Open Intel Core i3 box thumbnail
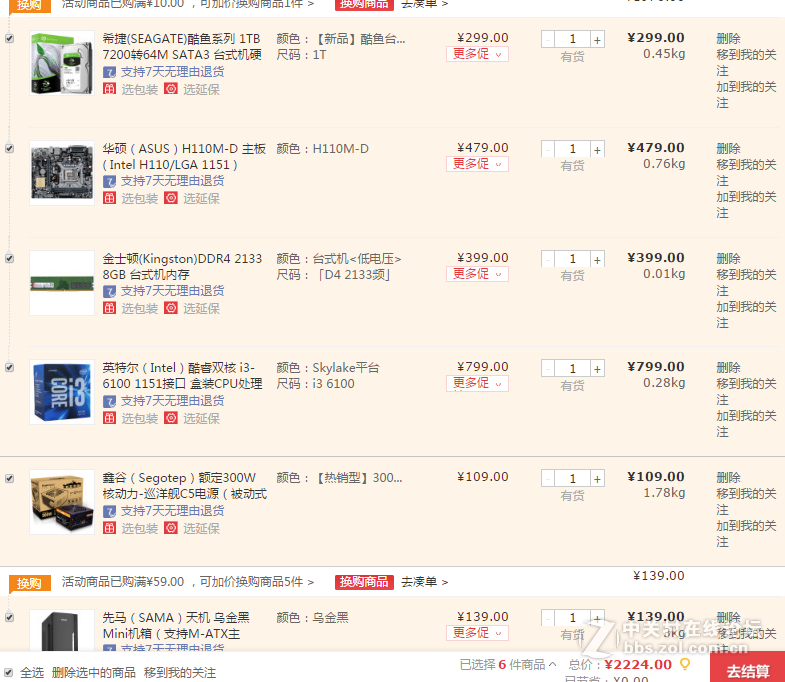The width and height of the screenshot is (785, 682). [x=62, y=392]
